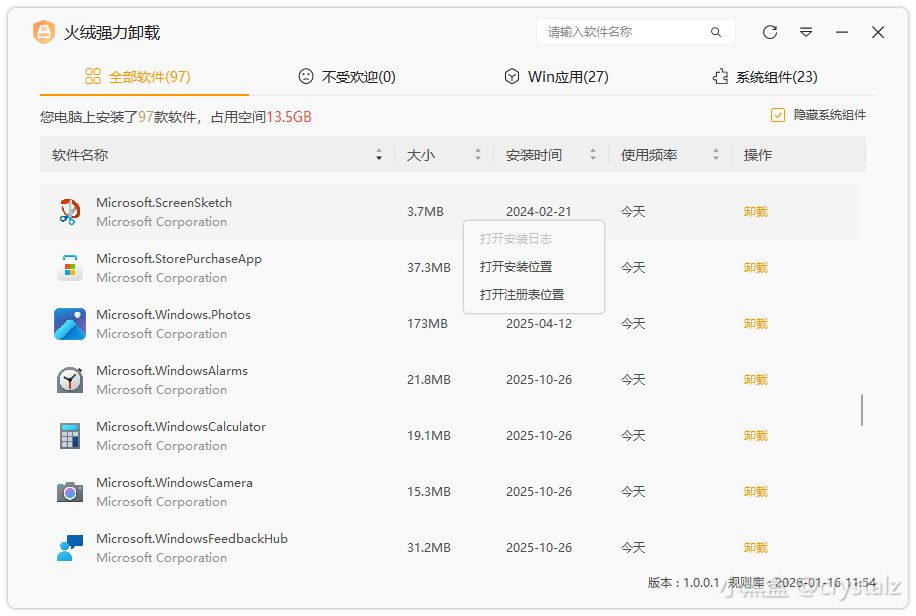Screen dimensions: 916x616
Task: Open the main menu dropdown icon
Action: (x=806, y=32)
